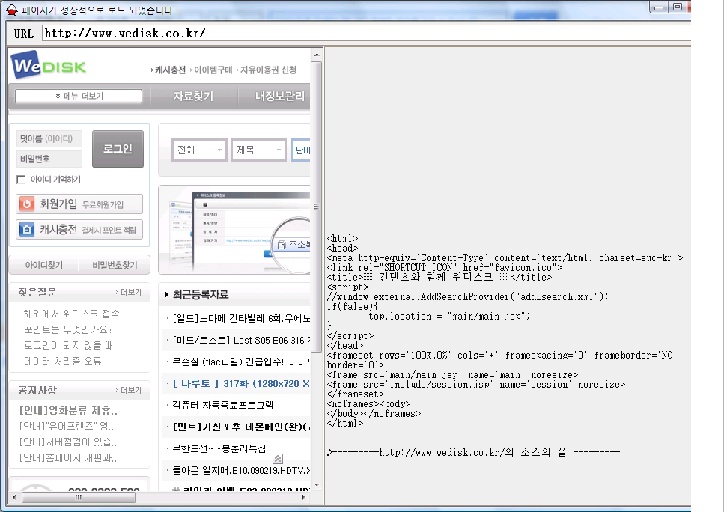This screenshot has width=724, height=512.
Task: Click the vertical scrollbar up arrow of the web pane
Action: pyautogui.click(x=316, y=54)
